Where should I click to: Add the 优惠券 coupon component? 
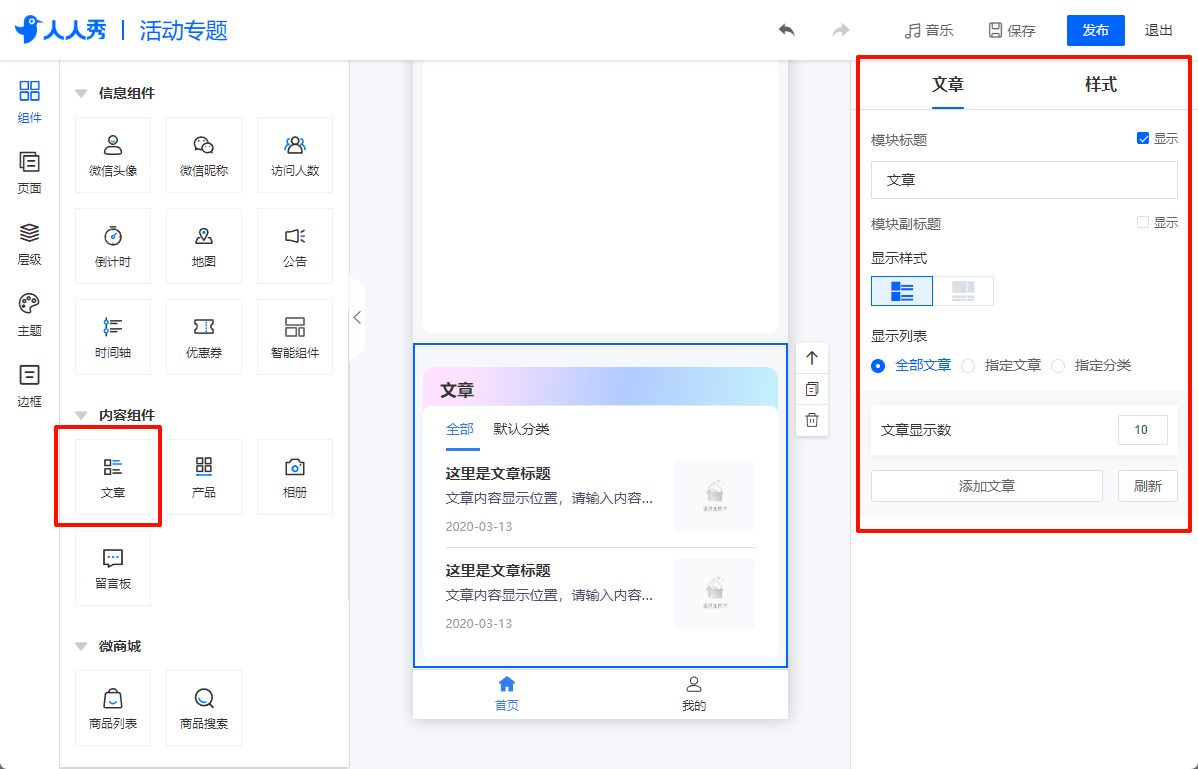pos(204,337)
